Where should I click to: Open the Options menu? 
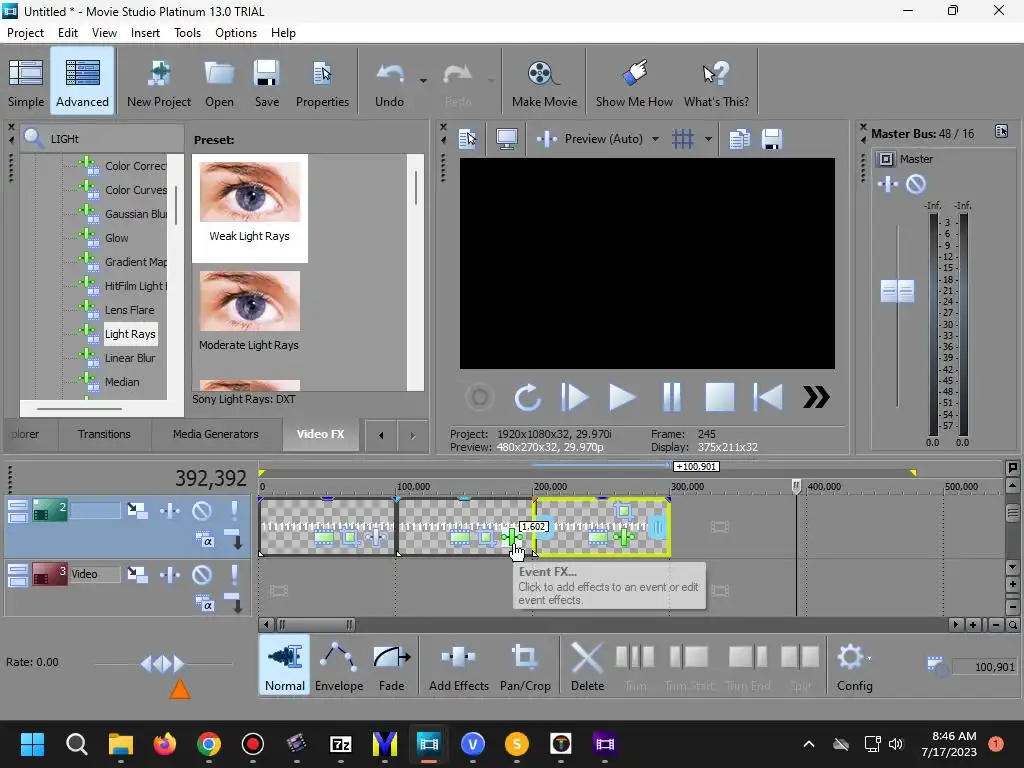[x=236, y=33]
